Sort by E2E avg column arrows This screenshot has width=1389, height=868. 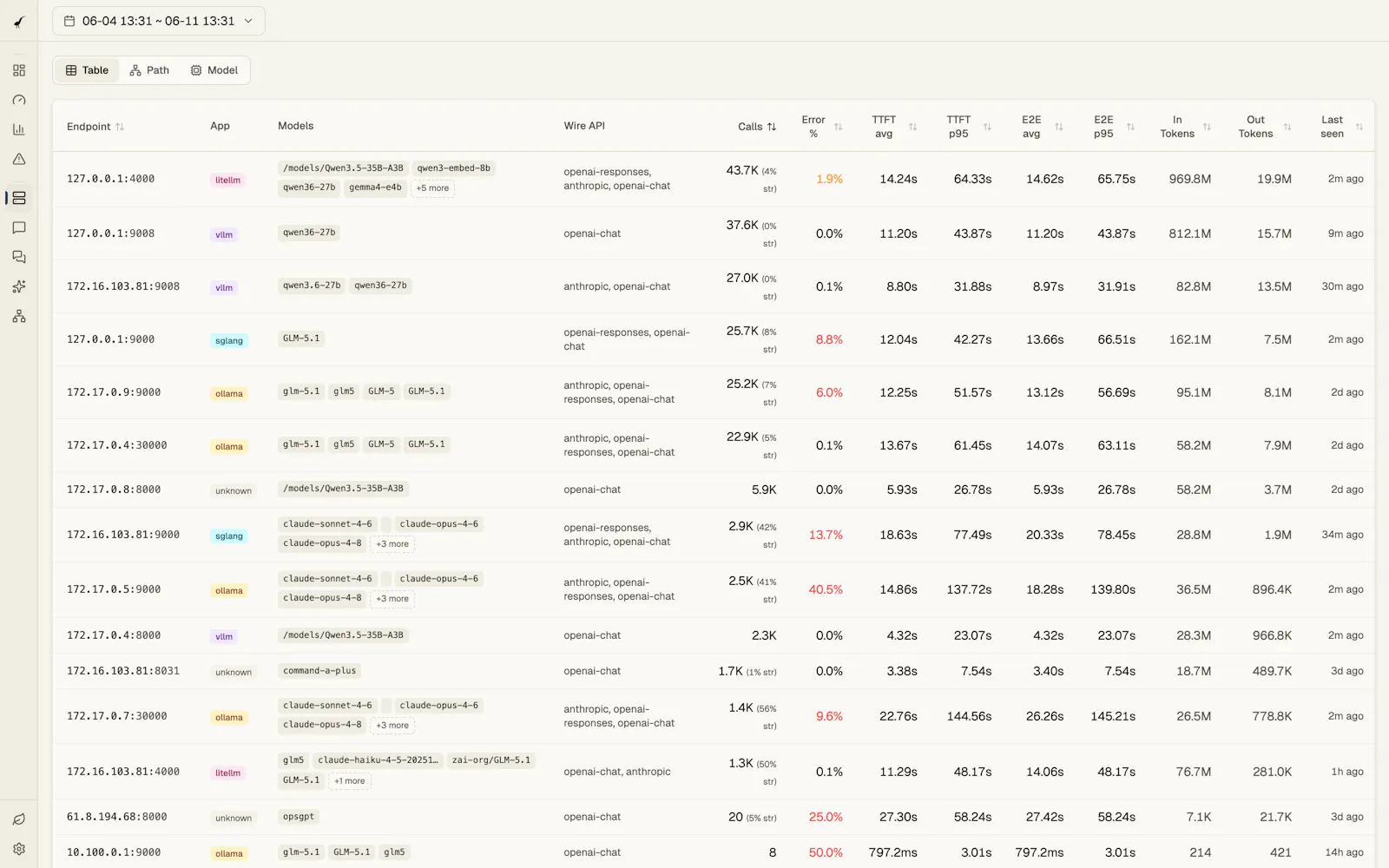click(x=1059, y=127)
